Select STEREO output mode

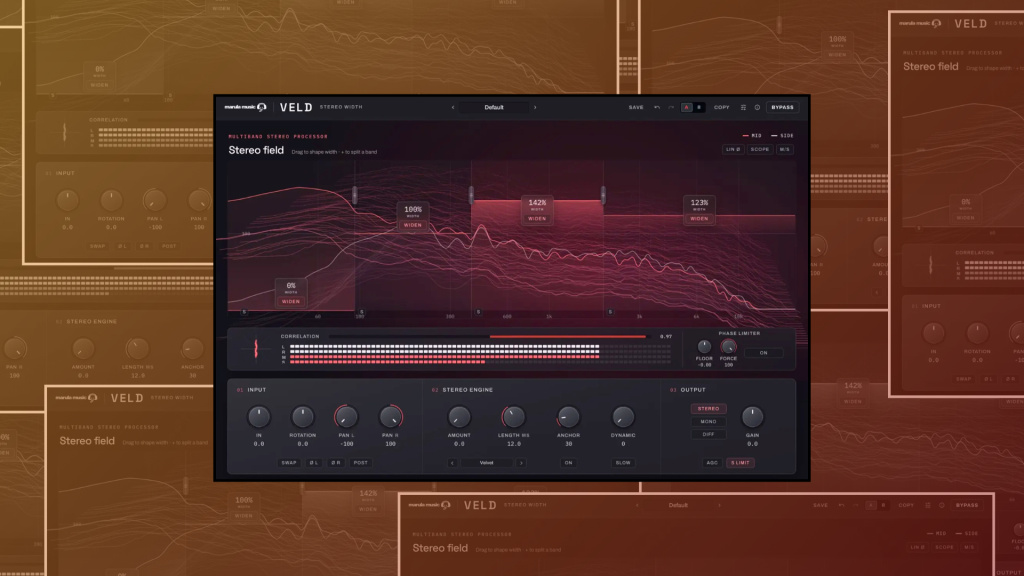coord(709,409)
